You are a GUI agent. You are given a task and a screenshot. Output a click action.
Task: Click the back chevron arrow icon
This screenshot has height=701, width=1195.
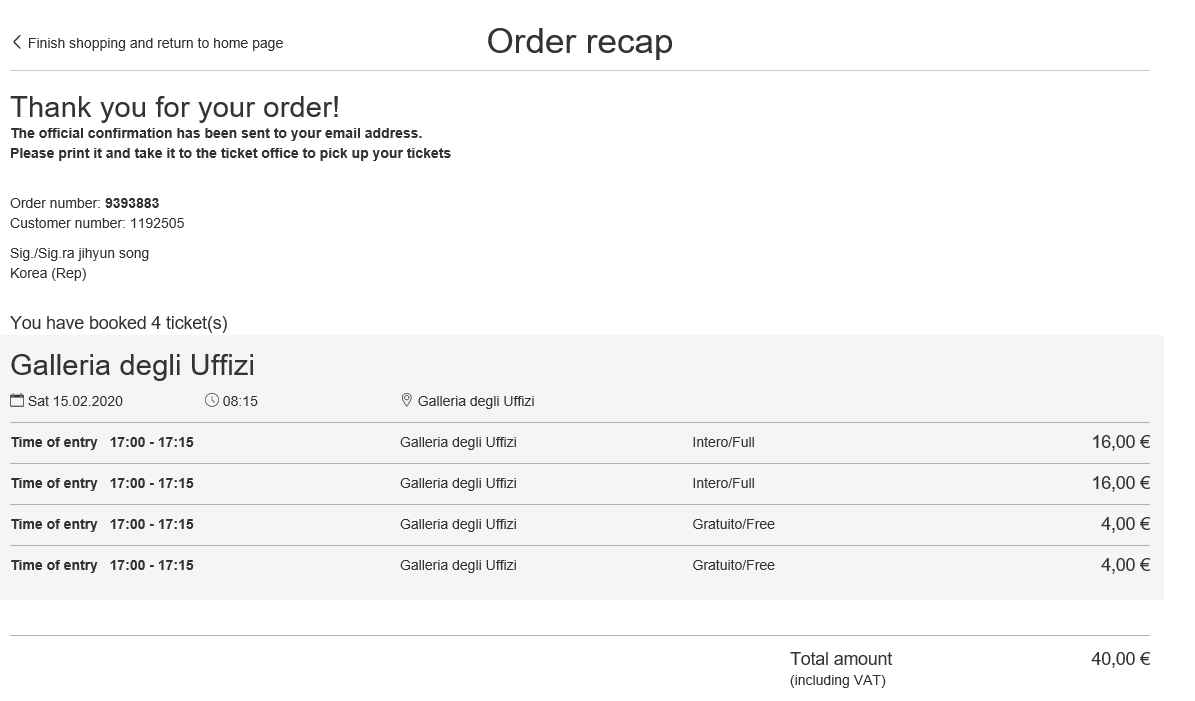[x=16, y=42]
